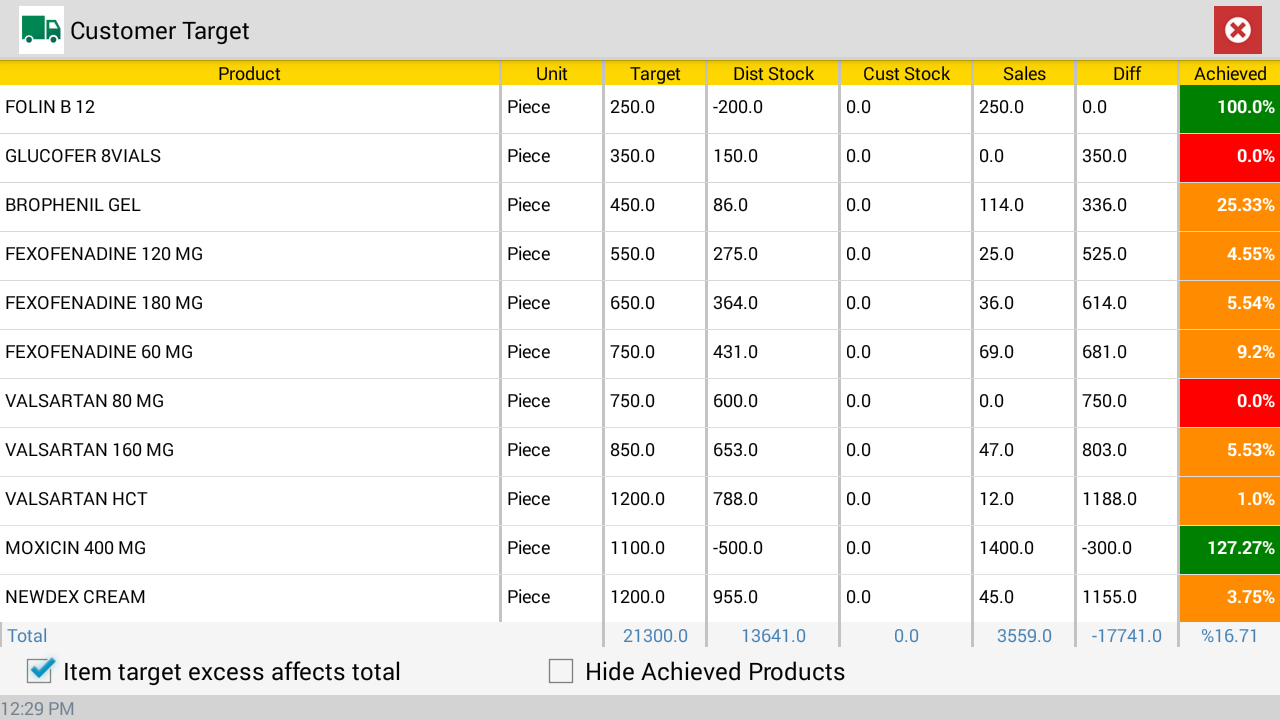Click GLUCOFER 8VIALS red 0.0% achieved cell
The width and height of the screenshot is (1280, 720).
pyautogui.click(x=1230, y=158)
